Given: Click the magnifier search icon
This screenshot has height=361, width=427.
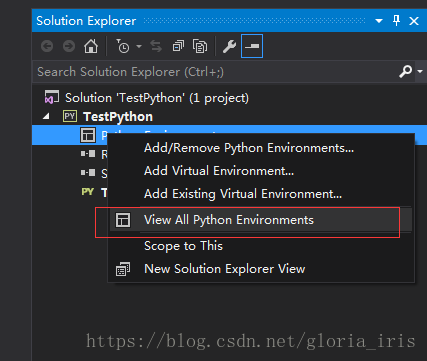Looking at the screenshot, I should (405, 71).
